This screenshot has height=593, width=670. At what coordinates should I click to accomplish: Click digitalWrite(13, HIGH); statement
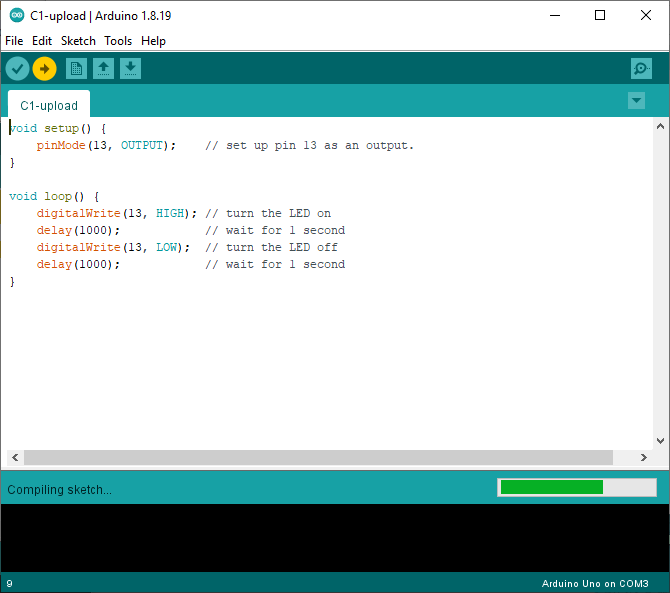point(117,213)
